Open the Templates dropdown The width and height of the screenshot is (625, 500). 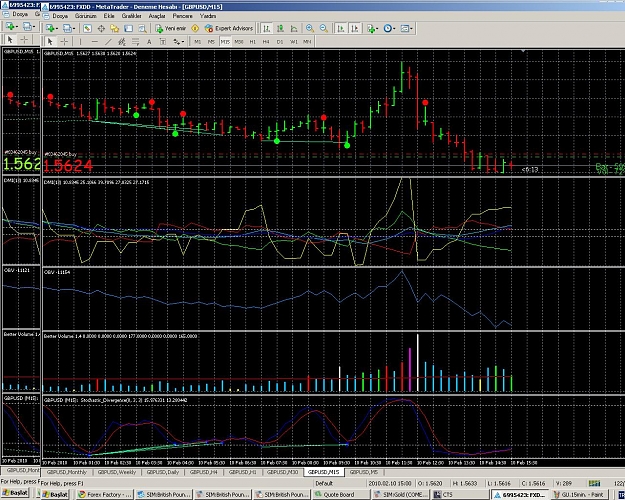[x=407, y=28]
